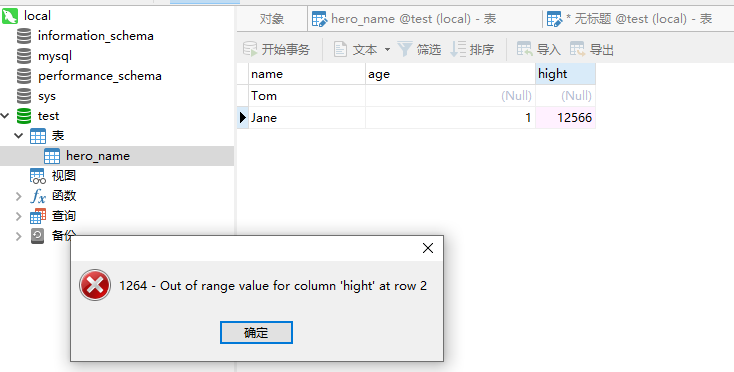The width and height of the screenshot is (734, 372).
Task: Select the 查询 queries node
Action: [64, 216]
